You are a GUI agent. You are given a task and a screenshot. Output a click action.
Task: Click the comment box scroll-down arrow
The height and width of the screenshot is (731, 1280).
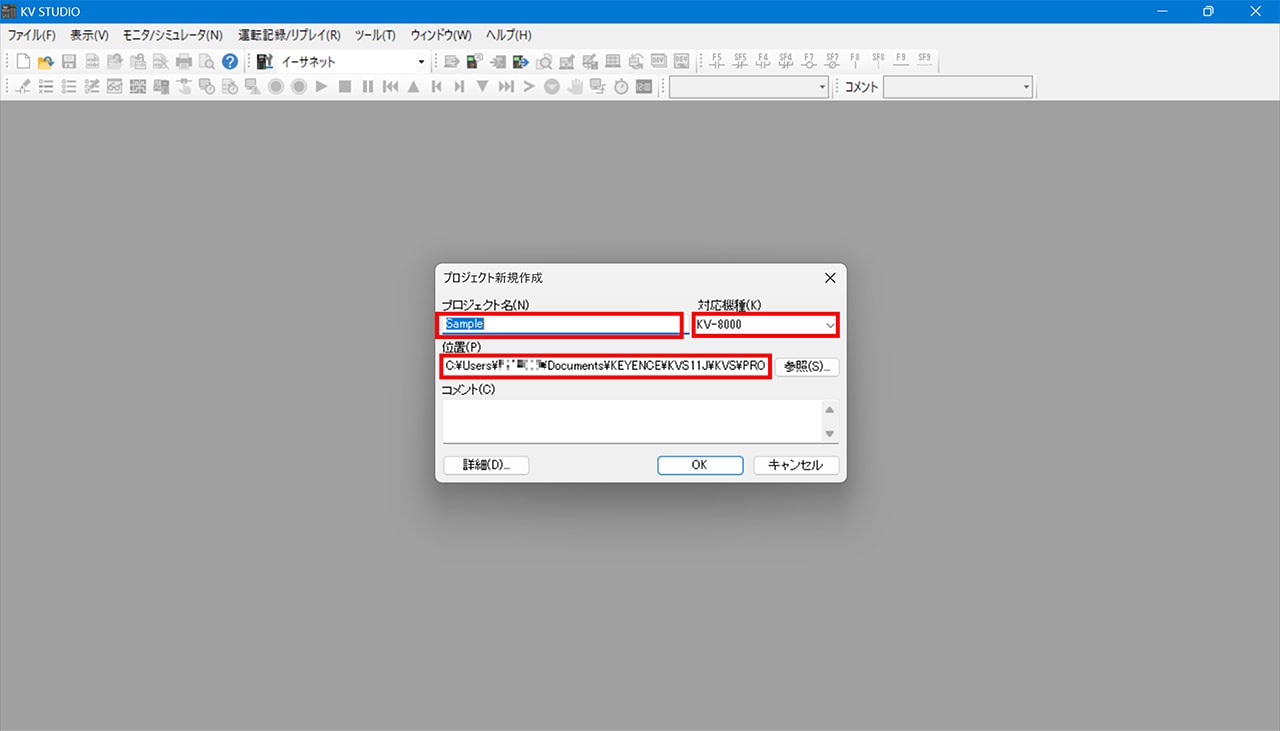(829, 433)
